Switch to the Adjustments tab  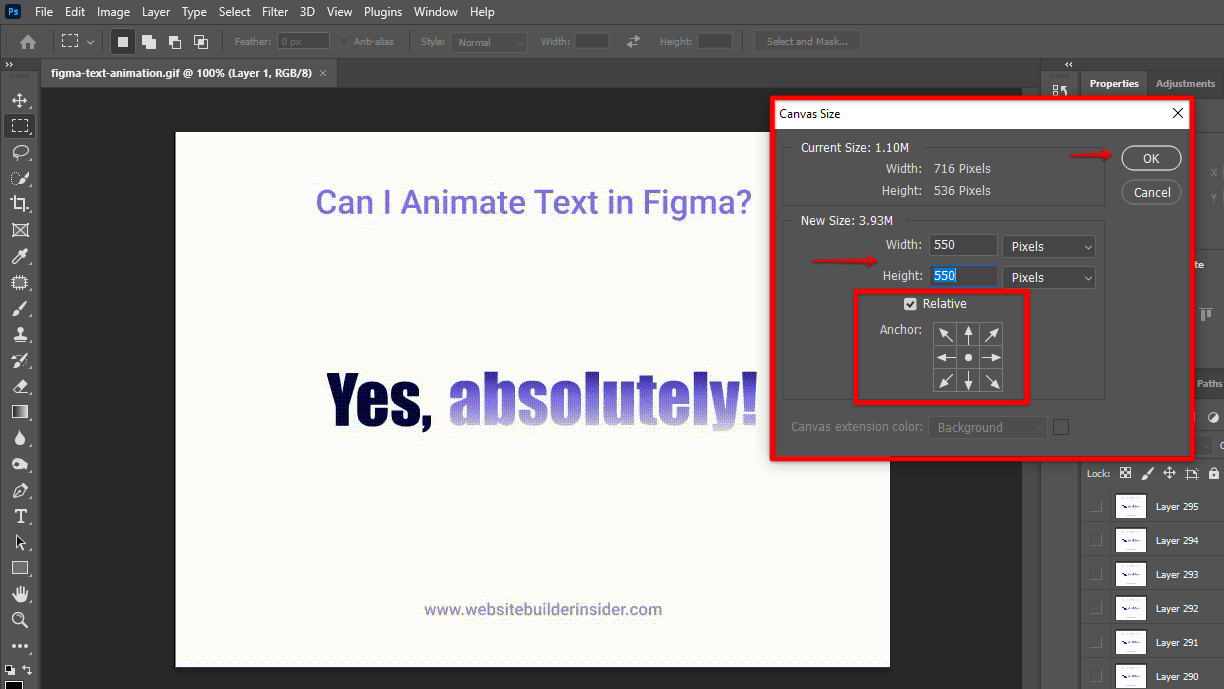1184,83
